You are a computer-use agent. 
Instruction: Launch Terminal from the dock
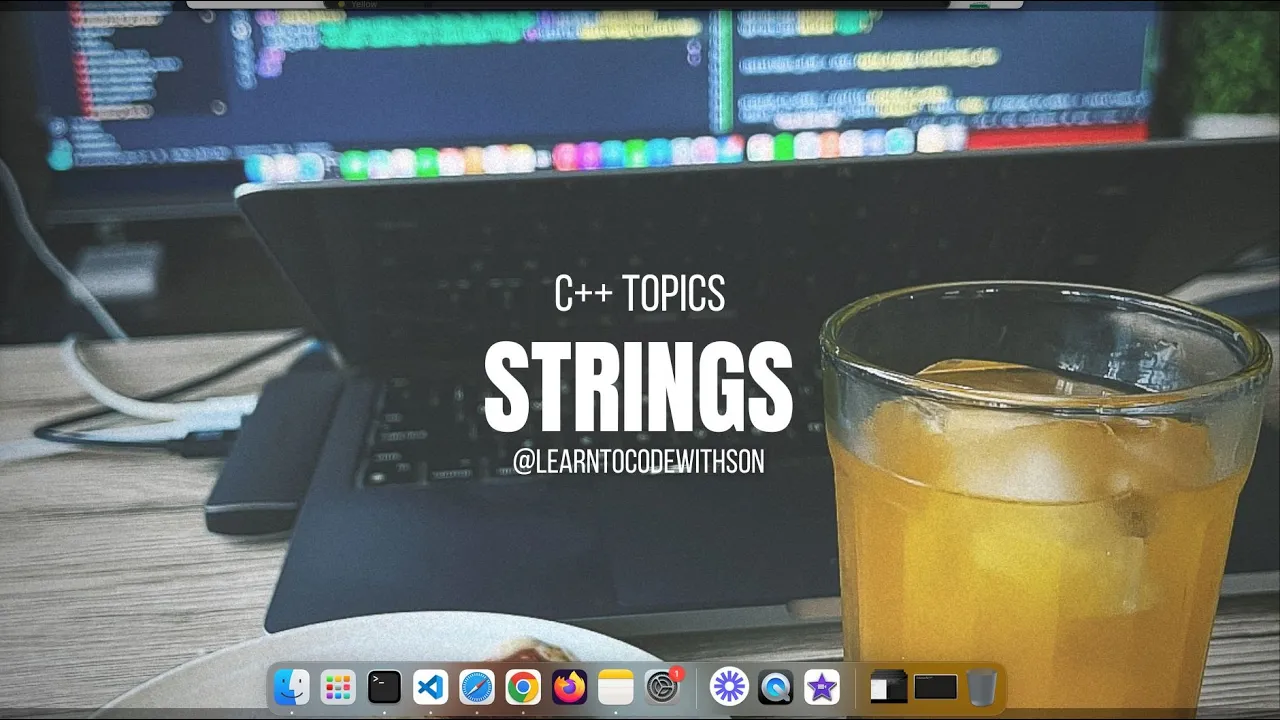[x=384, y=687]
